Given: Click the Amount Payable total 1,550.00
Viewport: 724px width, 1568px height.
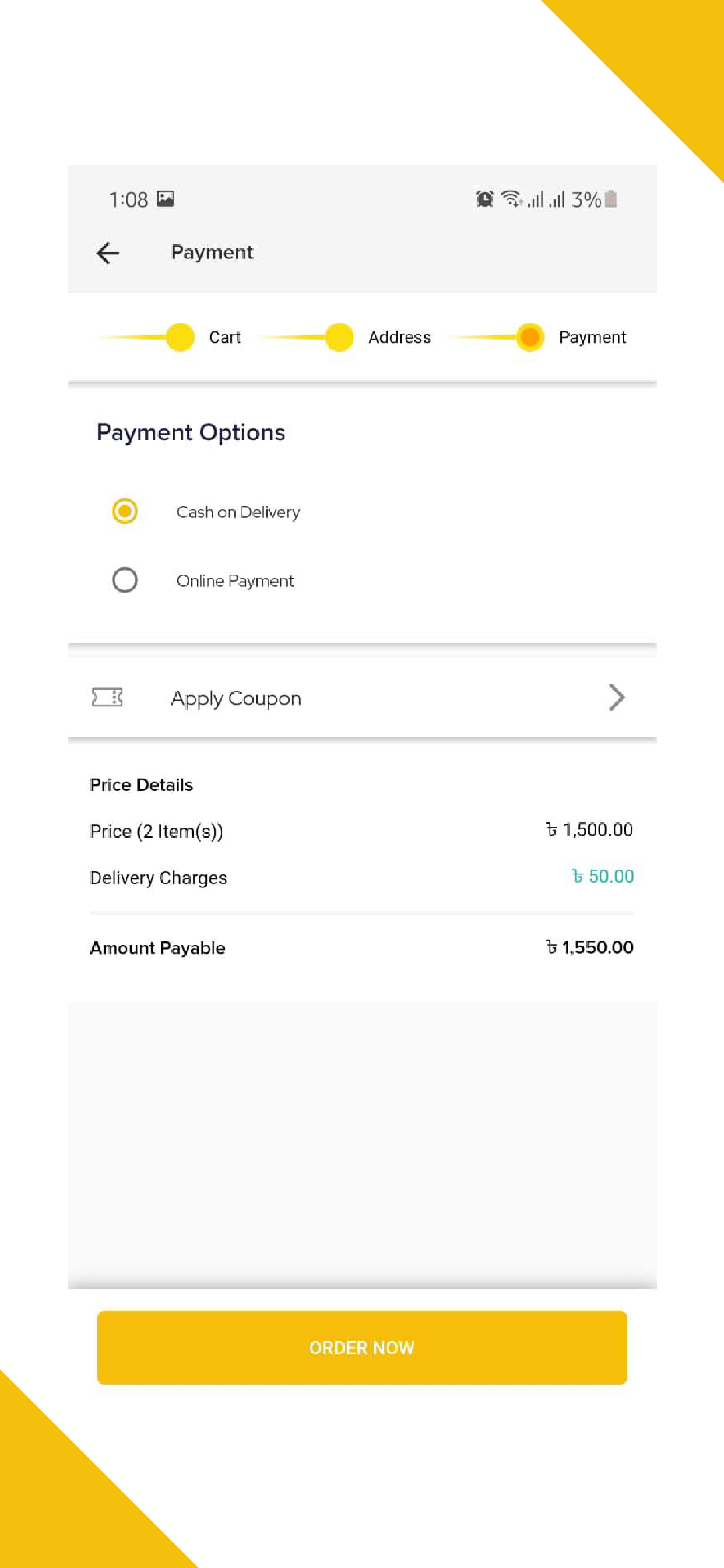Looking at the screenshot, I should pos(589,947).
